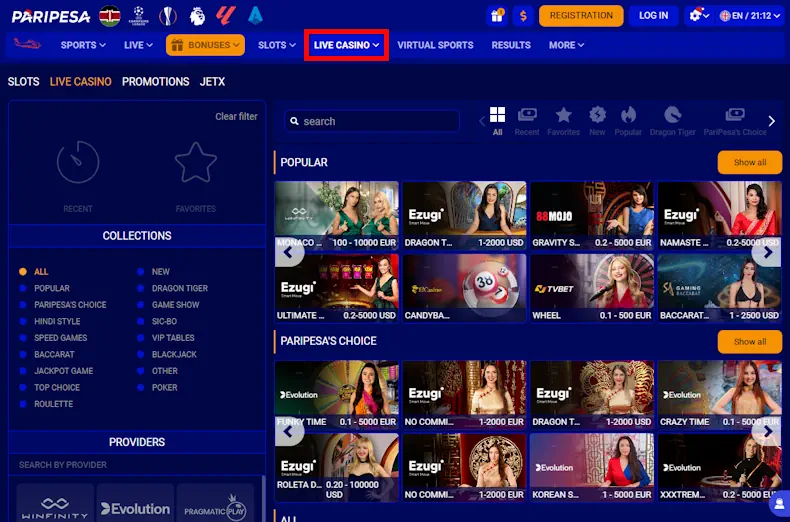Screen dimensions: 790x522
Task: Open the Serie A icon
Action: [255, 15]
